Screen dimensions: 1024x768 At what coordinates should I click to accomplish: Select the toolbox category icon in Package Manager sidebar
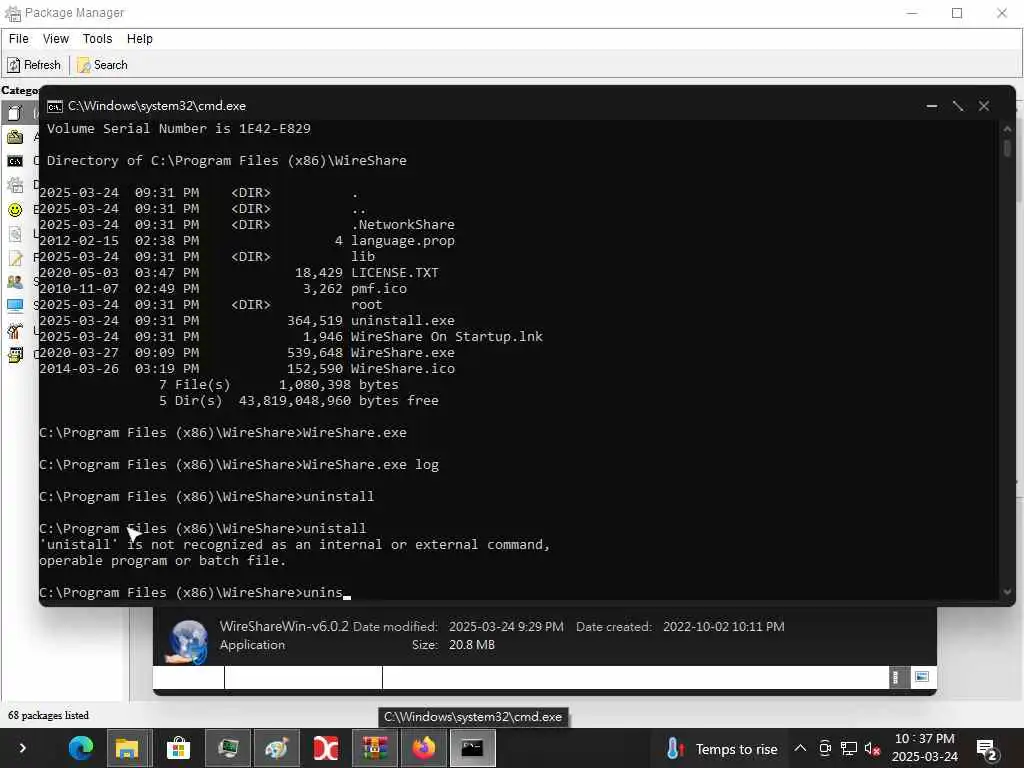click(15, 136)
